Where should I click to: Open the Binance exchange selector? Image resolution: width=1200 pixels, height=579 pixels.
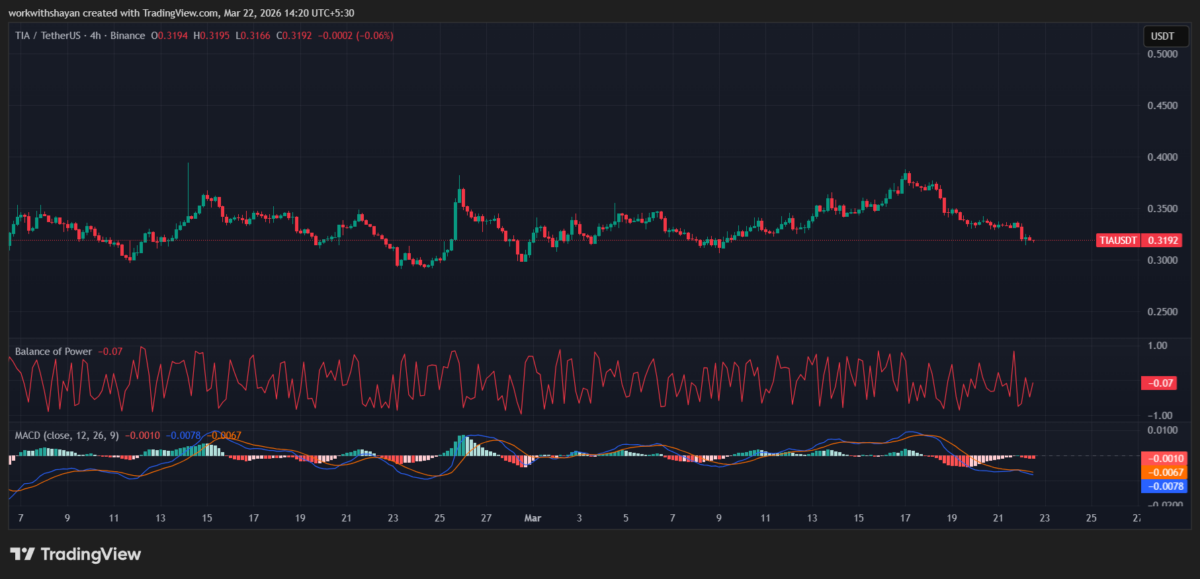[126, 35]
